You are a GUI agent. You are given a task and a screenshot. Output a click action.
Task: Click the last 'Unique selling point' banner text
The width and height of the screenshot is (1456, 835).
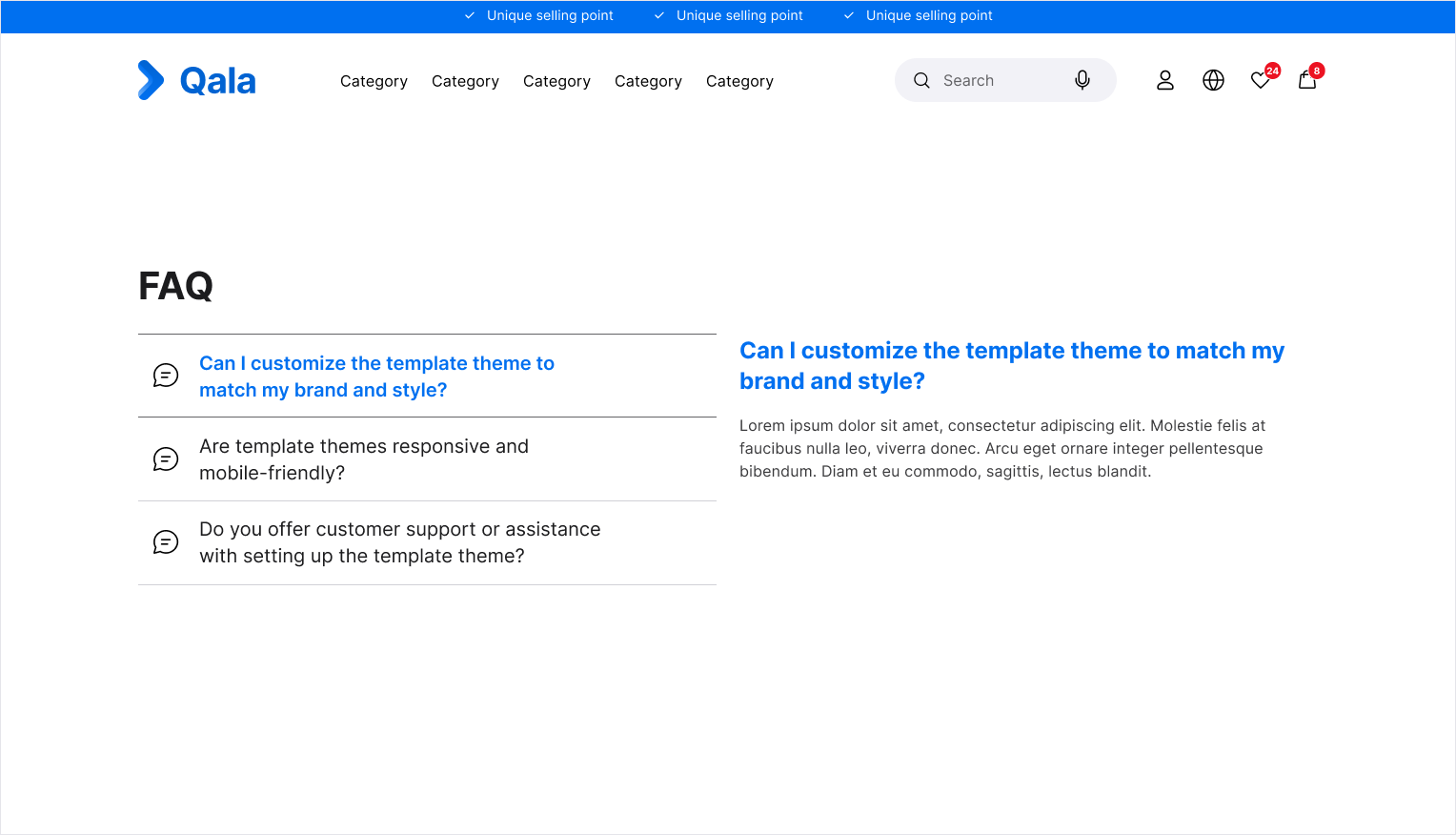929,15
